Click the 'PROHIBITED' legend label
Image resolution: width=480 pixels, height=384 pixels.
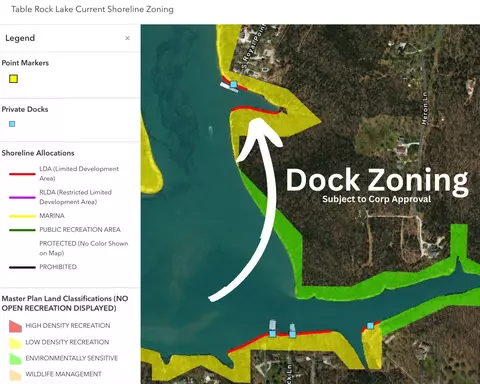click(x=58, y=267)
